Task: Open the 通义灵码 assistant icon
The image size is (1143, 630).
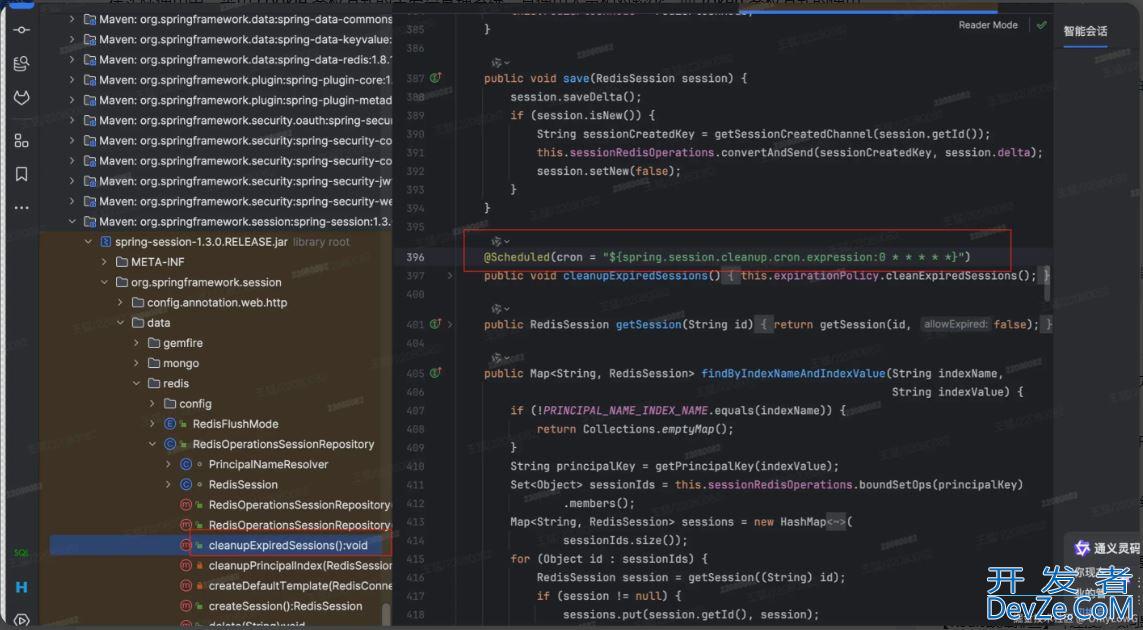Action: click(1082, 548)
